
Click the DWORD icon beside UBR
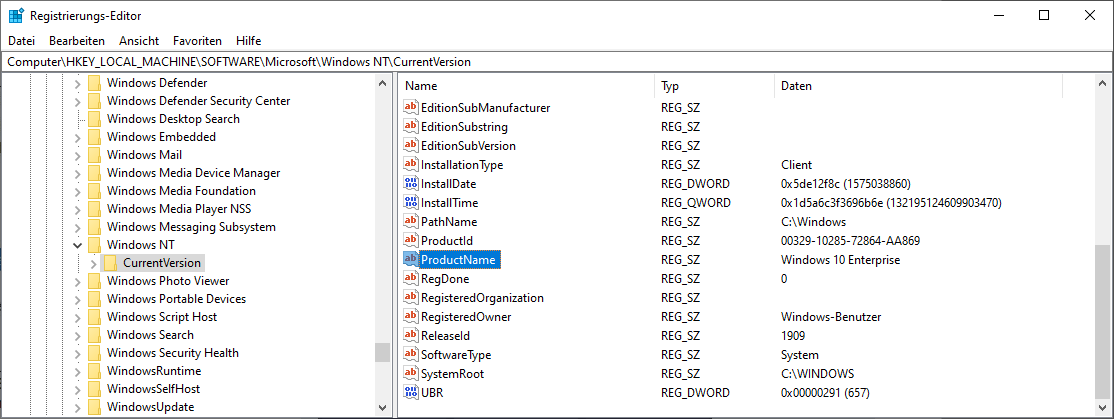410,393
